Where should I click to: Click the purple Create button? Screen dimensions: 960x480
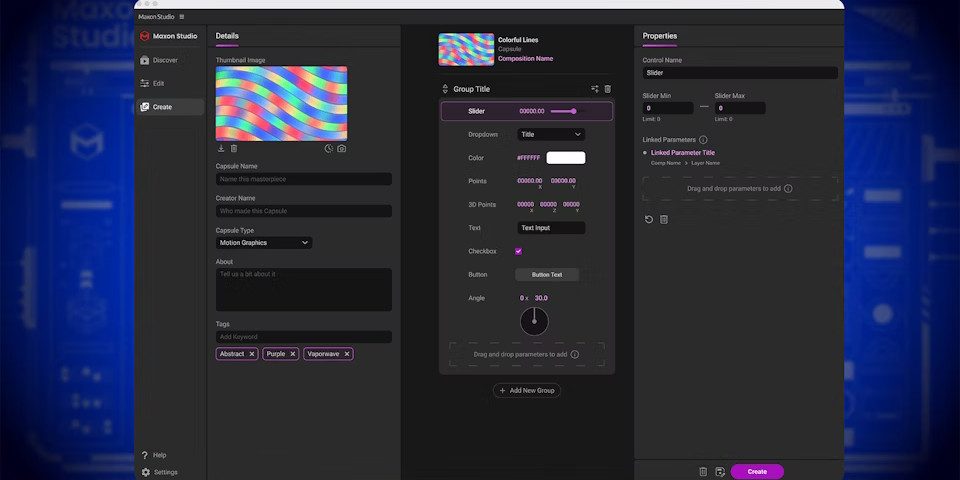pos(757,471)
